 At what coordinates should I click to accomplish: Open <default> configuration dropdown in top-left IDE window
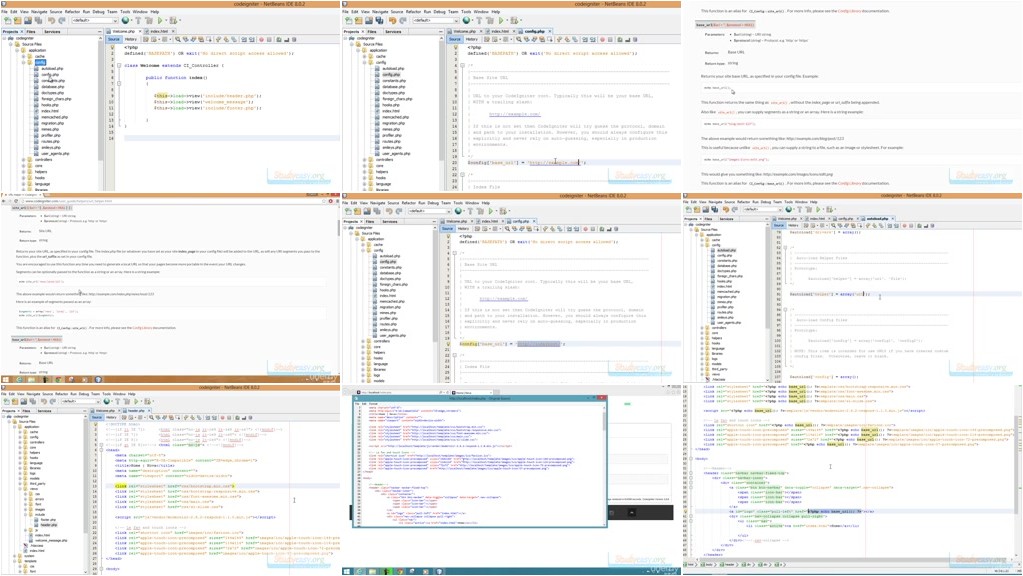(94, 20)
